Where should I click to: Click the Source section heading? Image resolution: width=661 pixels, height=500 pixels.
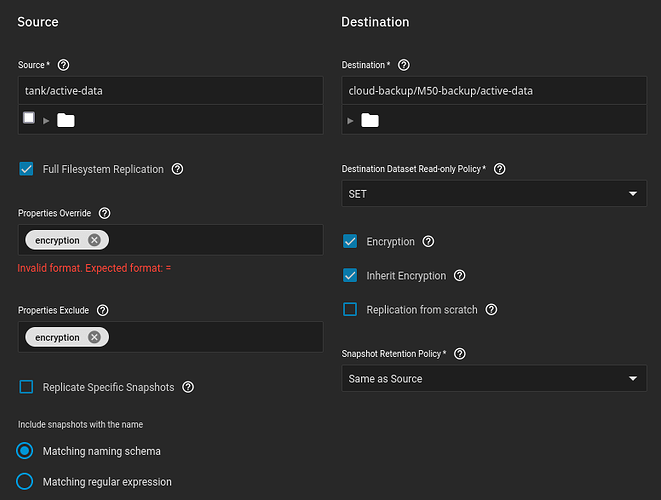point(38,22)
